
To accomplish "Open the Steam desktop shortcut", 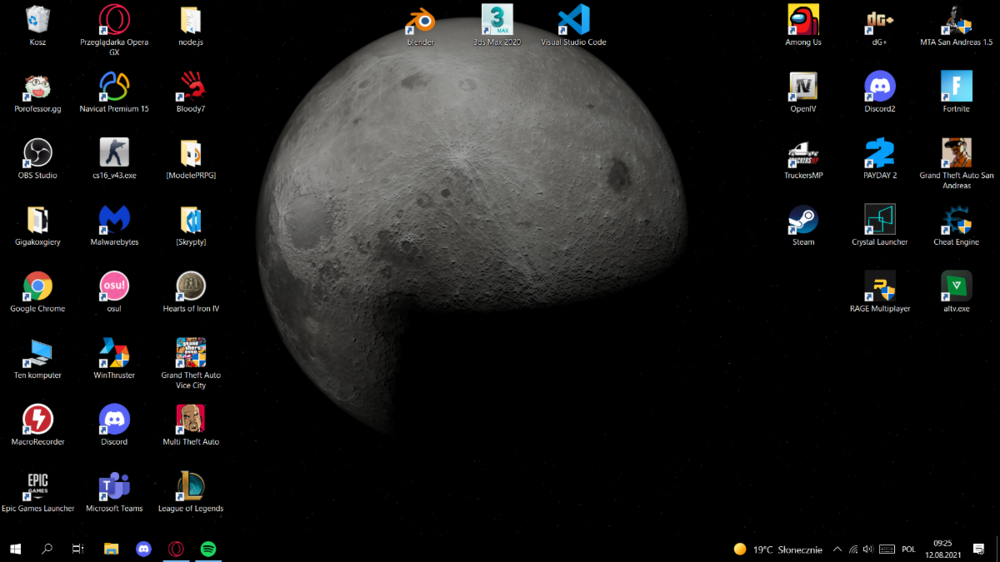I will (x=804, y=226).
